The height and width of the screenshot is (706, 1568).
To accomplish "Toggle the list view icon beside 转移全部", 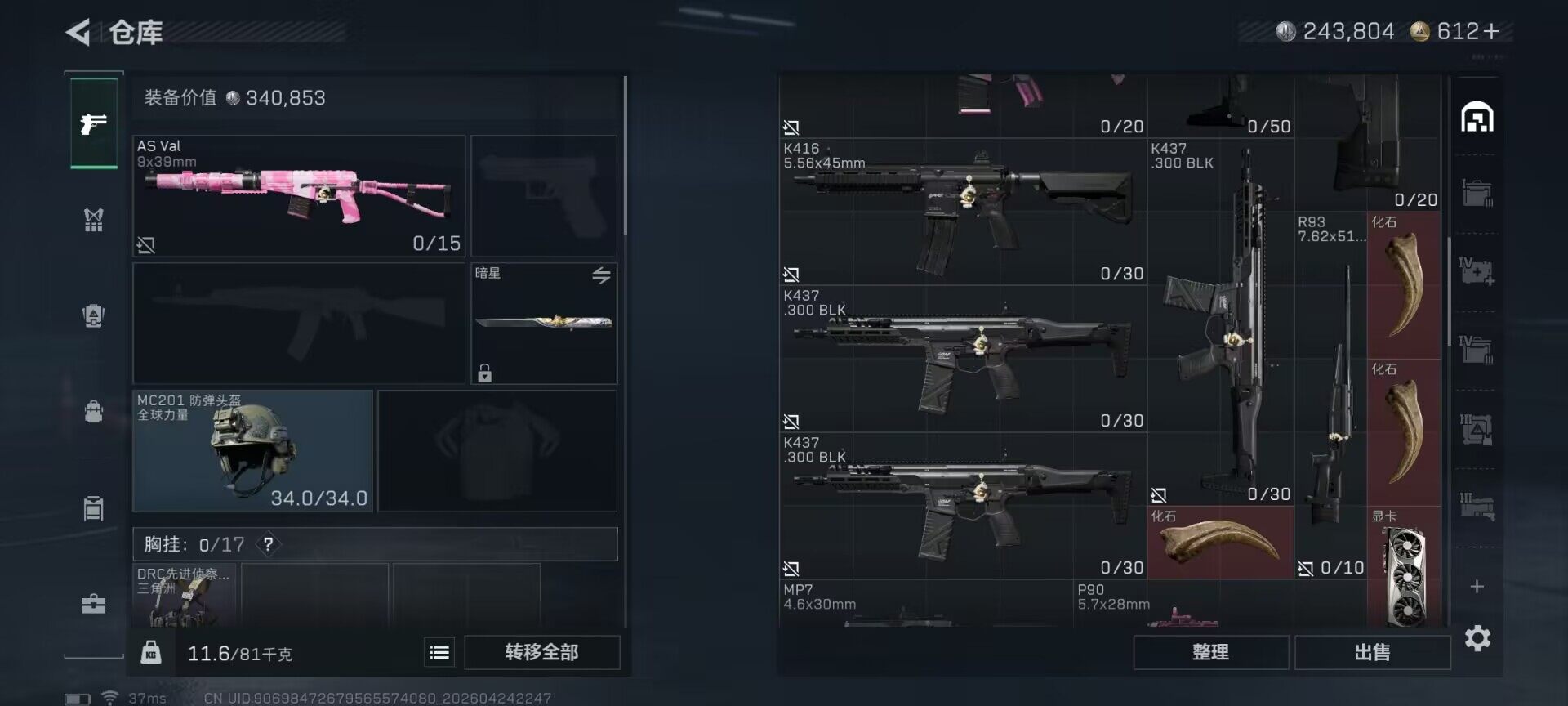I will (x=439, y=652).
